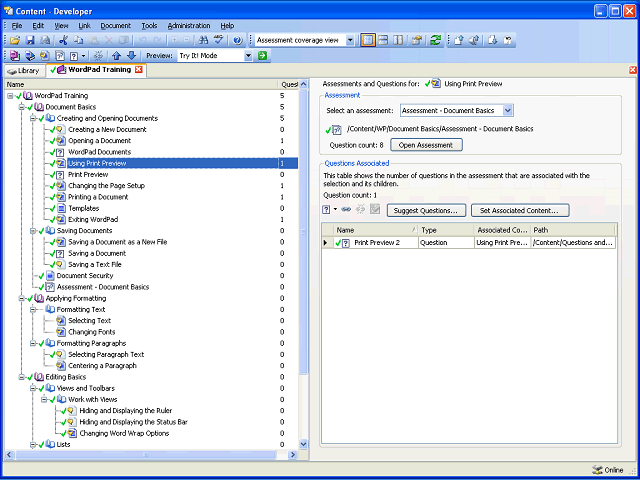Click the Suggest Questions button
The height and width of the screenshot is (480, 640).
coord(426,211)
